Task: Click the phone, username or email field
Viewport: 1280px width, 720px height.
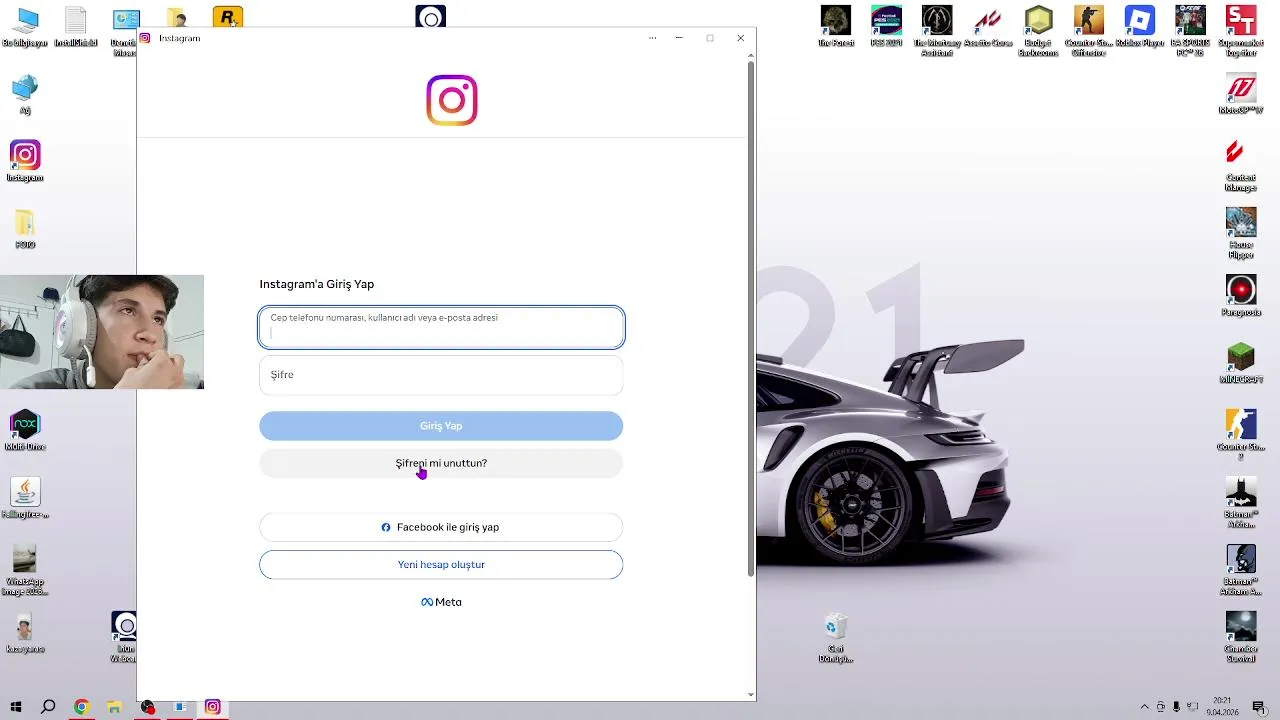Action: pos(441,327)
